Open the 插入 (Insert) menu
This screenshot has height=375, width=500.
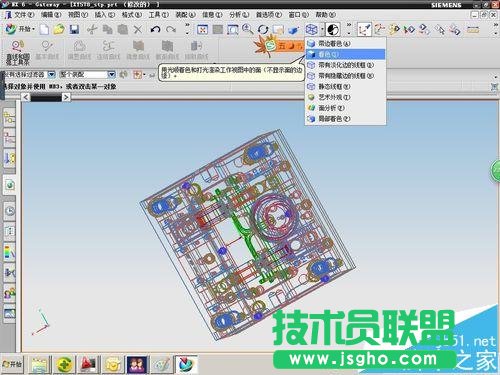(104, 15)
